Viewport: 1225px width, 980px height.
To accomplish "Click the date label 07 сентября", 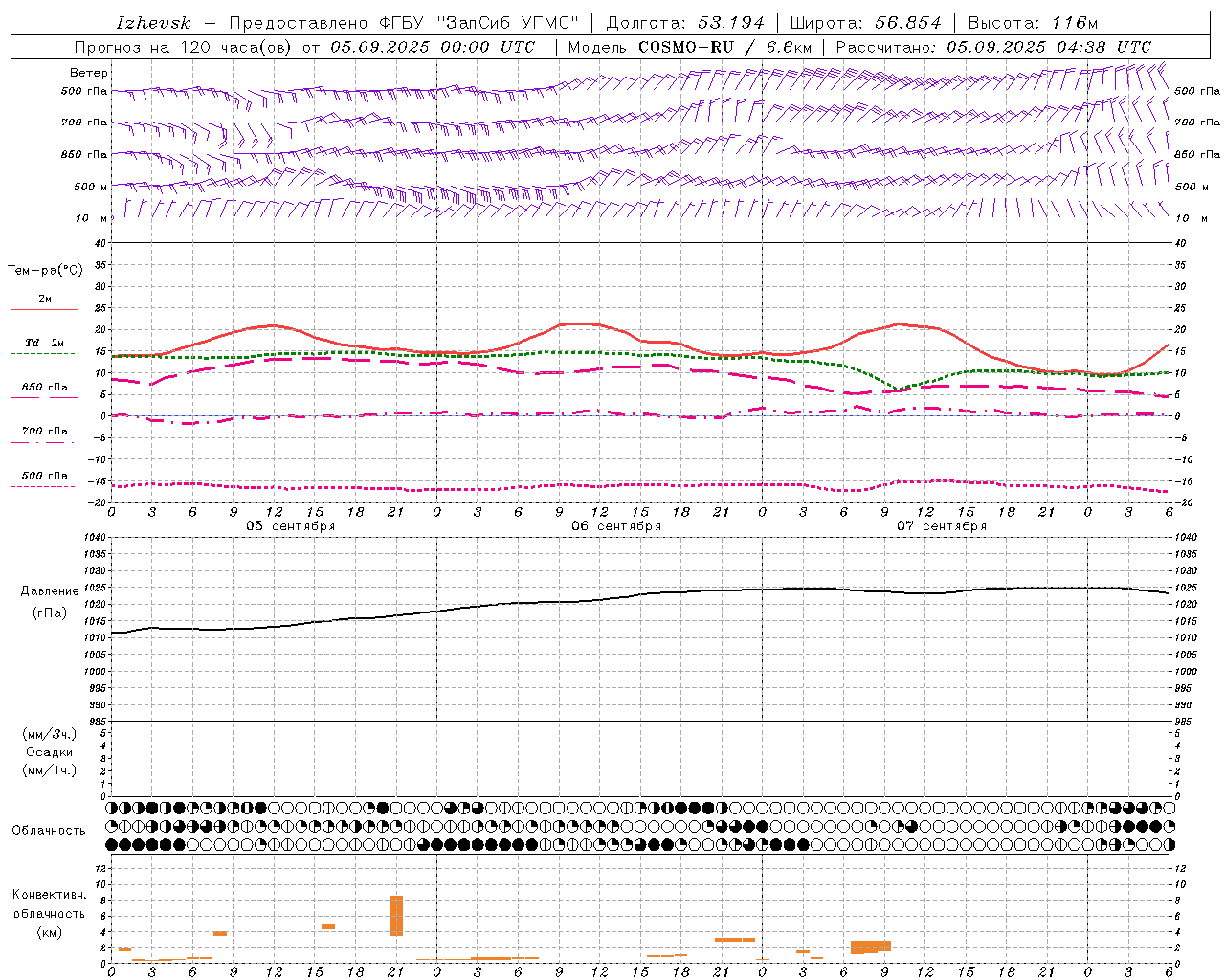I will (942, 526).
